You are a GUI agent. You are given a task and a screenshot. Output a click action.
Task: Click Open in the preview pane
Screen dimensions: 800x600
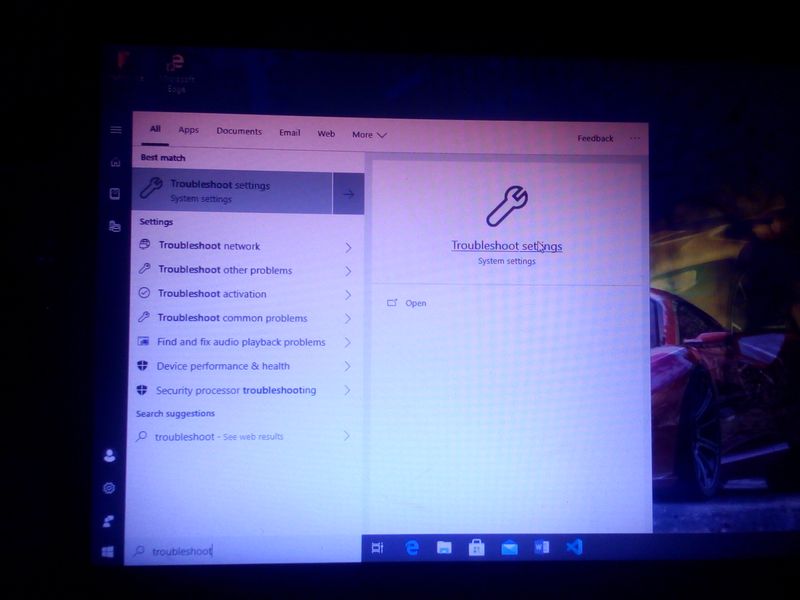[x=415, y=303]
